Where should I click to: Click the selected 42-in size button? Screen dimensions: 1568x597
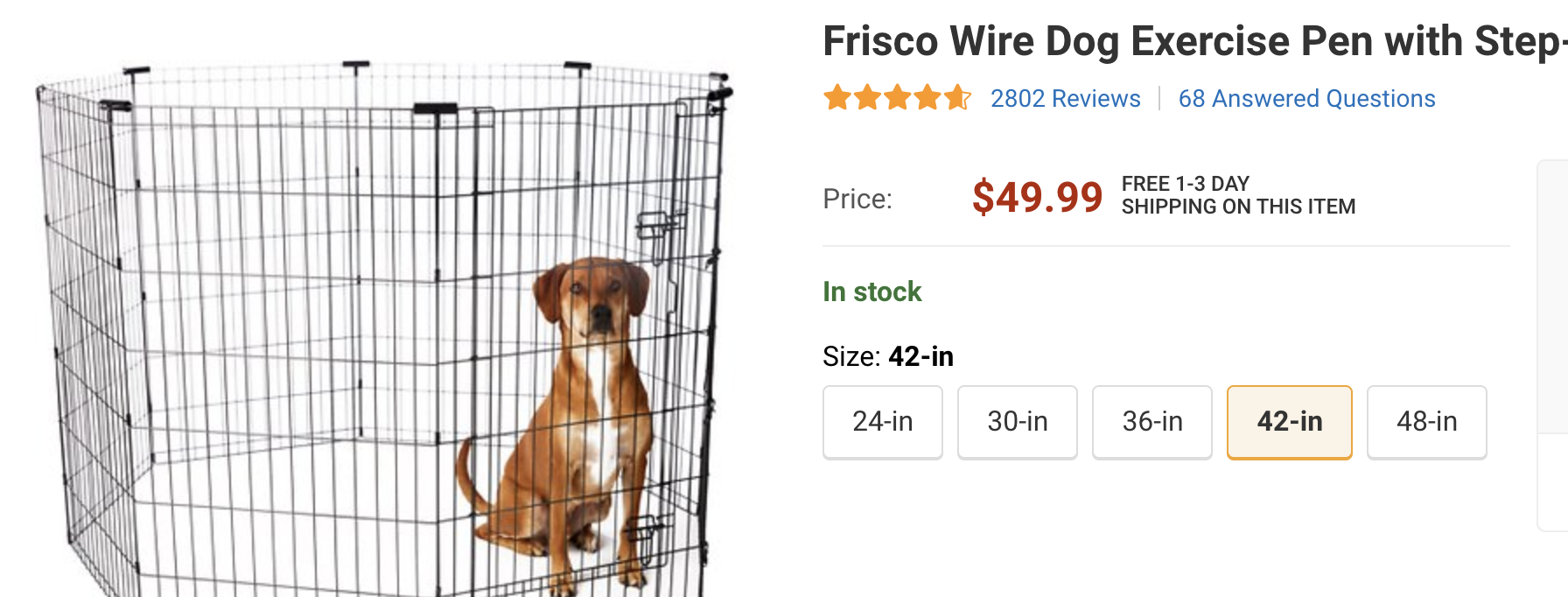(1289, 422)
